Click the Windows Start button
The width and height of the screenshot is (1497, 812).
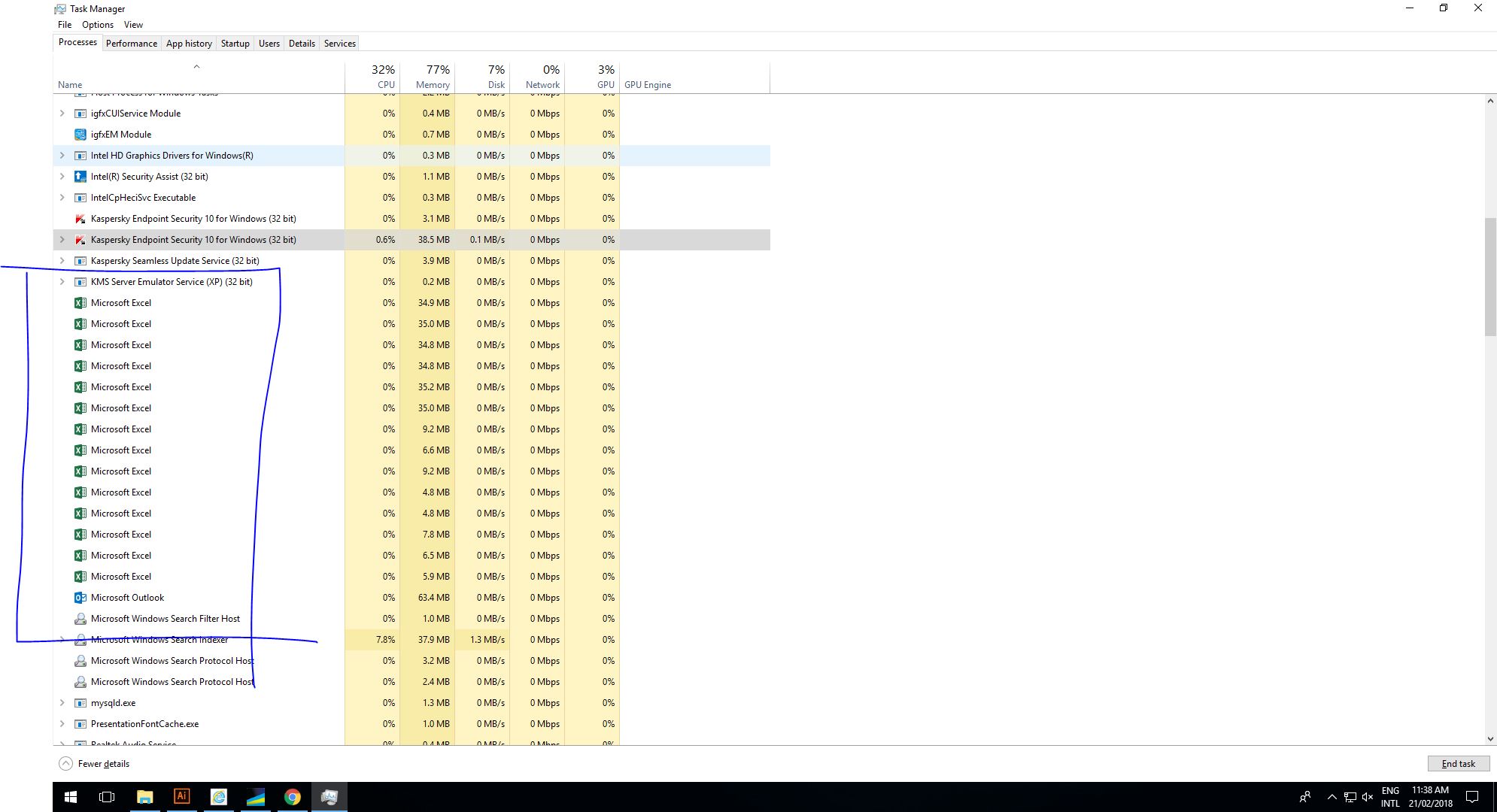(71, 796)
